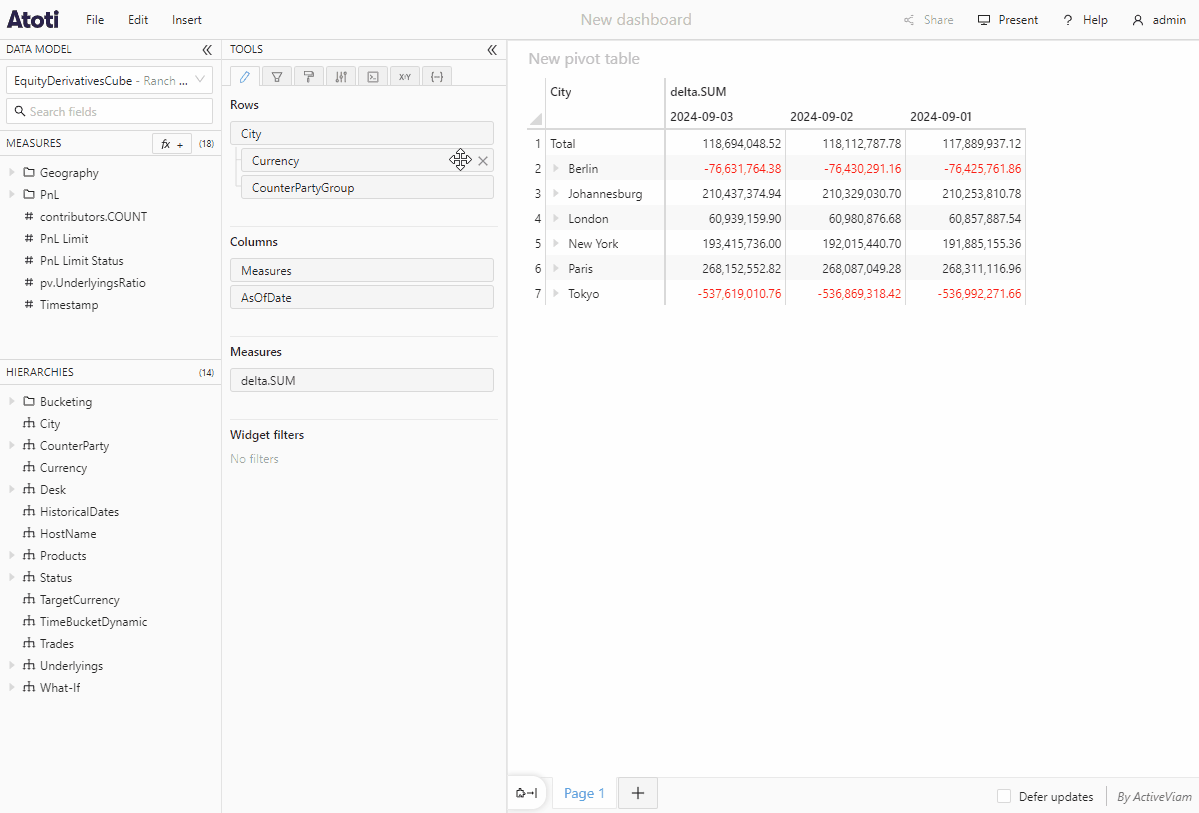The height and width of the screenshot is (813, 1199).
Task: Select the CounterPartyGroup field in Rows
Action: click(x=367, y=187)
